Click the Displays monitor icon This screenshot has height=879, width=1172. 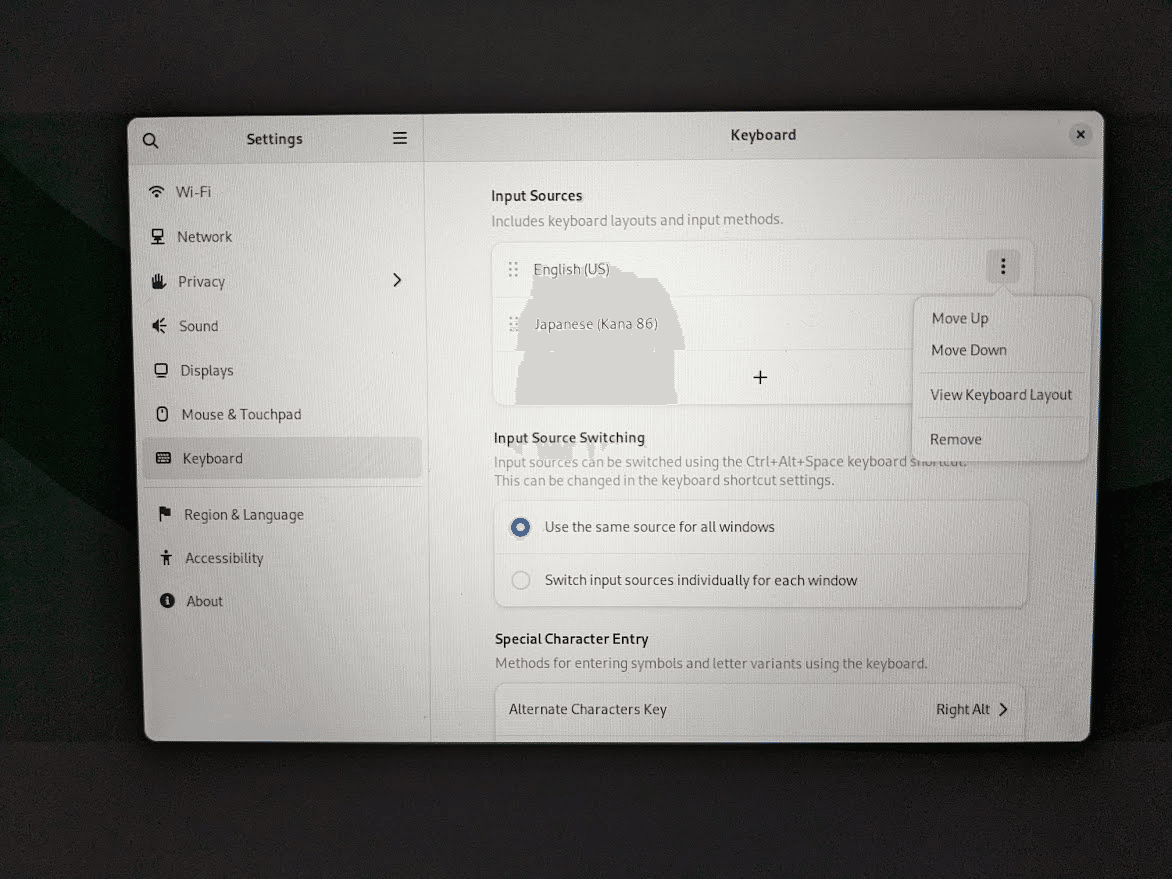161,370
